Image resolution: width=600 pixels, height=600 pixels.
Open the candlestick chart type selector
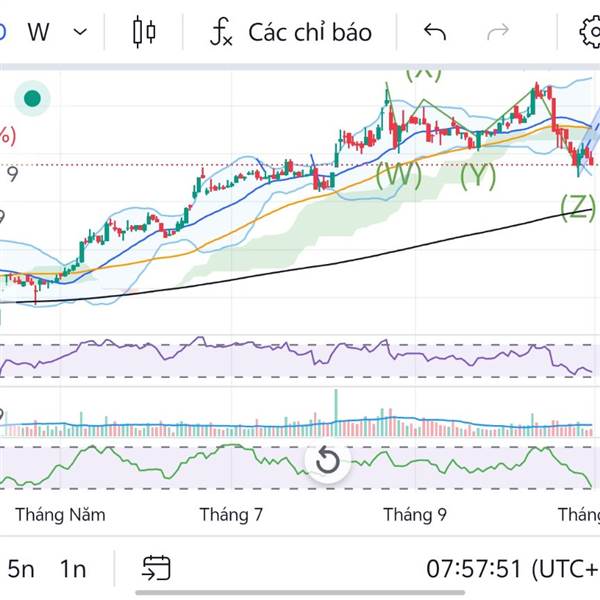pos(144,32)
